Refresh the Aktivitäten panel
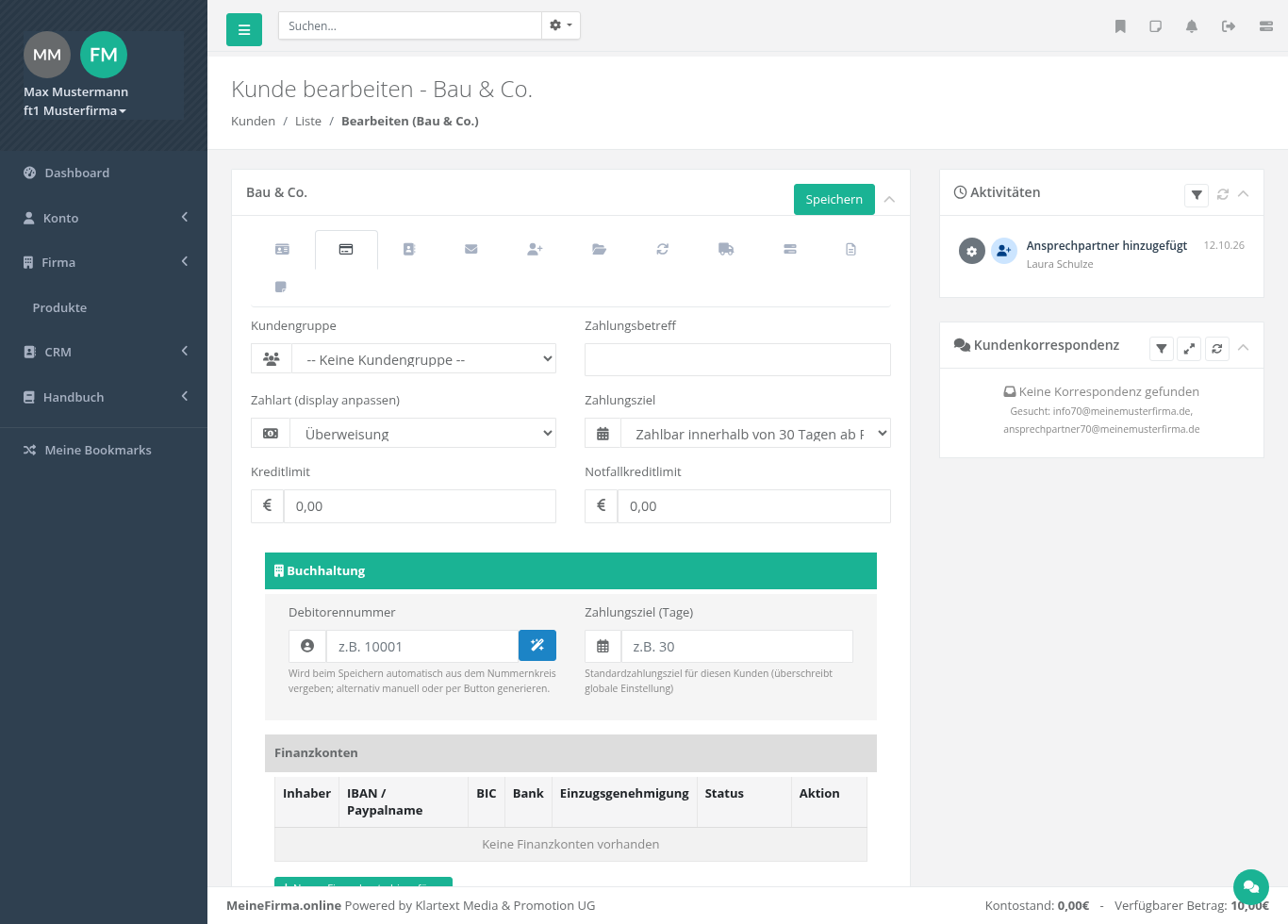This screenshot has height=924, width=1288. pyautogui.click(x=1223, y=194)
